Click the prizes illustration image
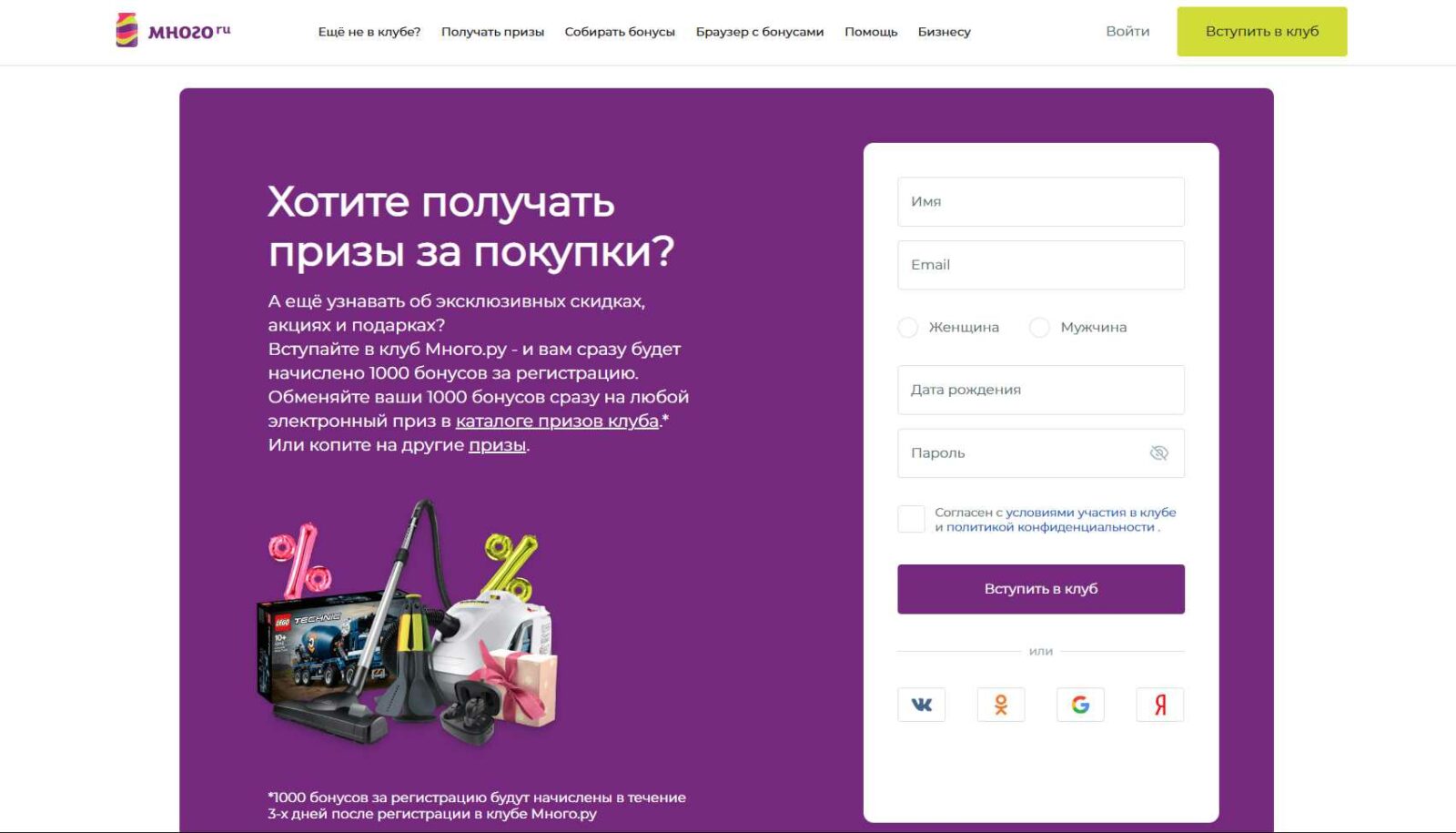1456x833 pixels. (x=408, y=624)
